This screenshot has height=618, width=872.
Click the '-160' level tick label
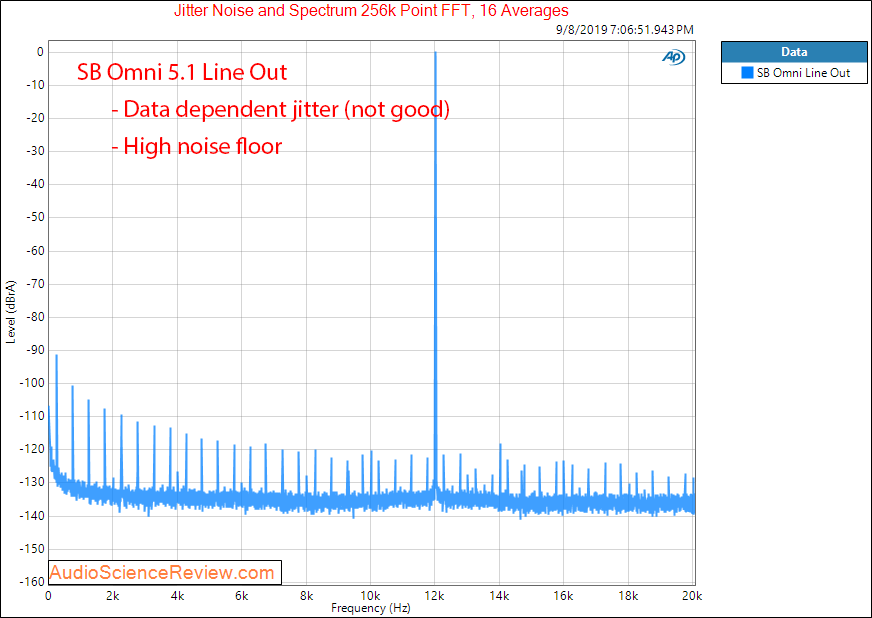[x=32, y=582]
